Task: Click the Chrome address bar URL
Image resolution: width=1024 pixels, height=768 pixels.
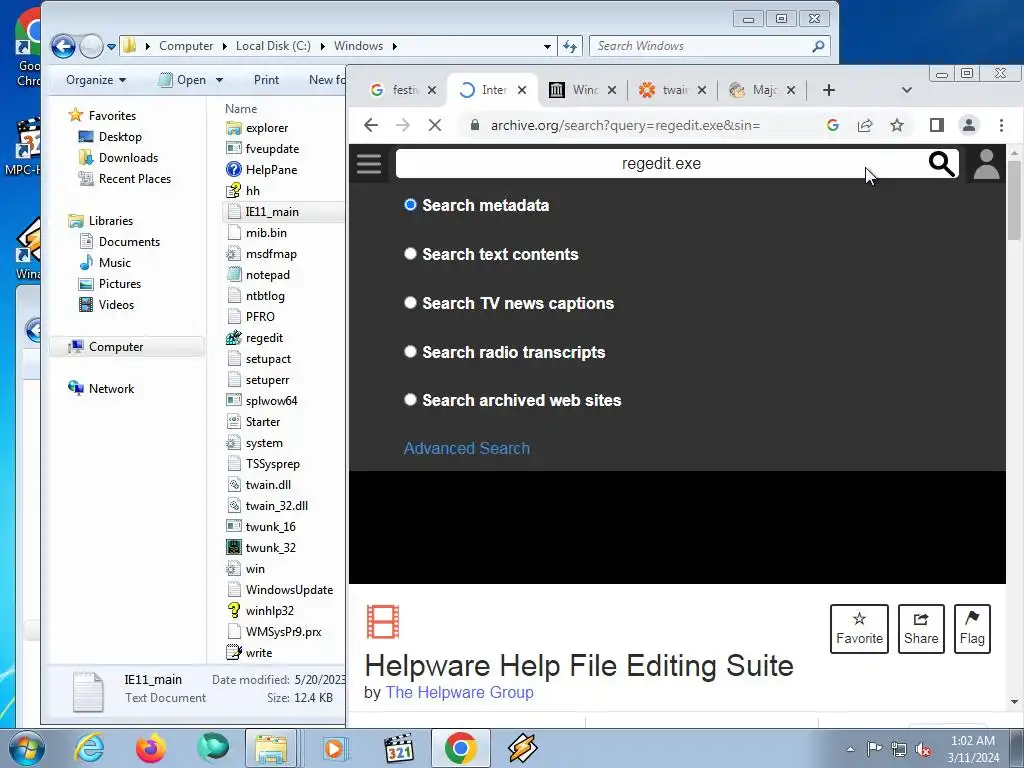Action: pyautogui.click(x=625, y=125)
